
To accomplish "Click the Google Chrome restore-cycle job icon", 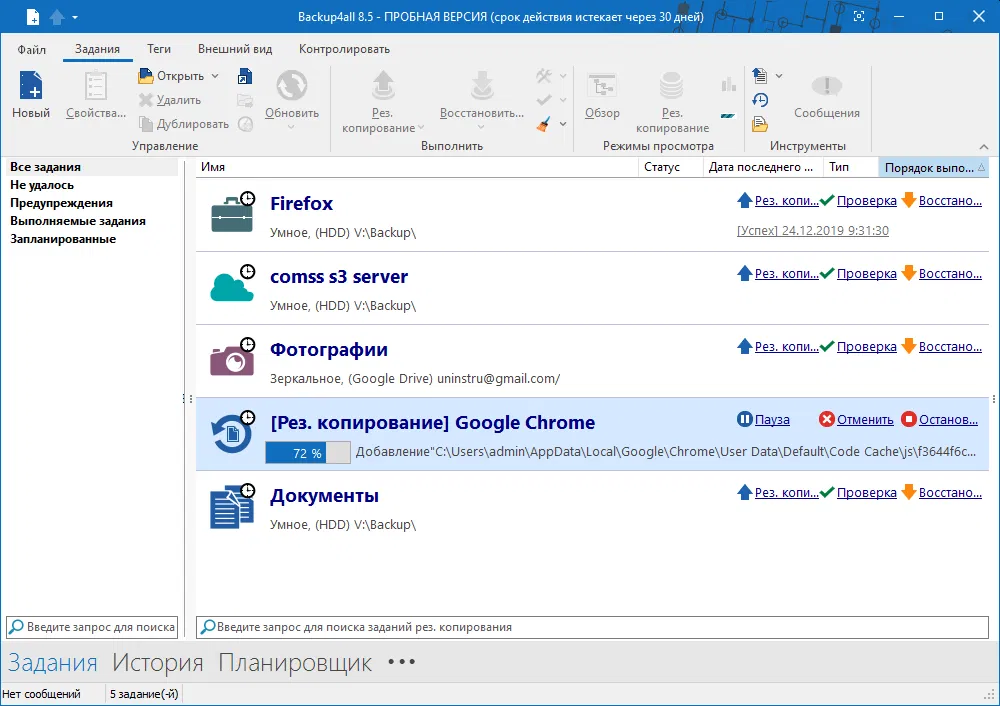I will (232, 432).
